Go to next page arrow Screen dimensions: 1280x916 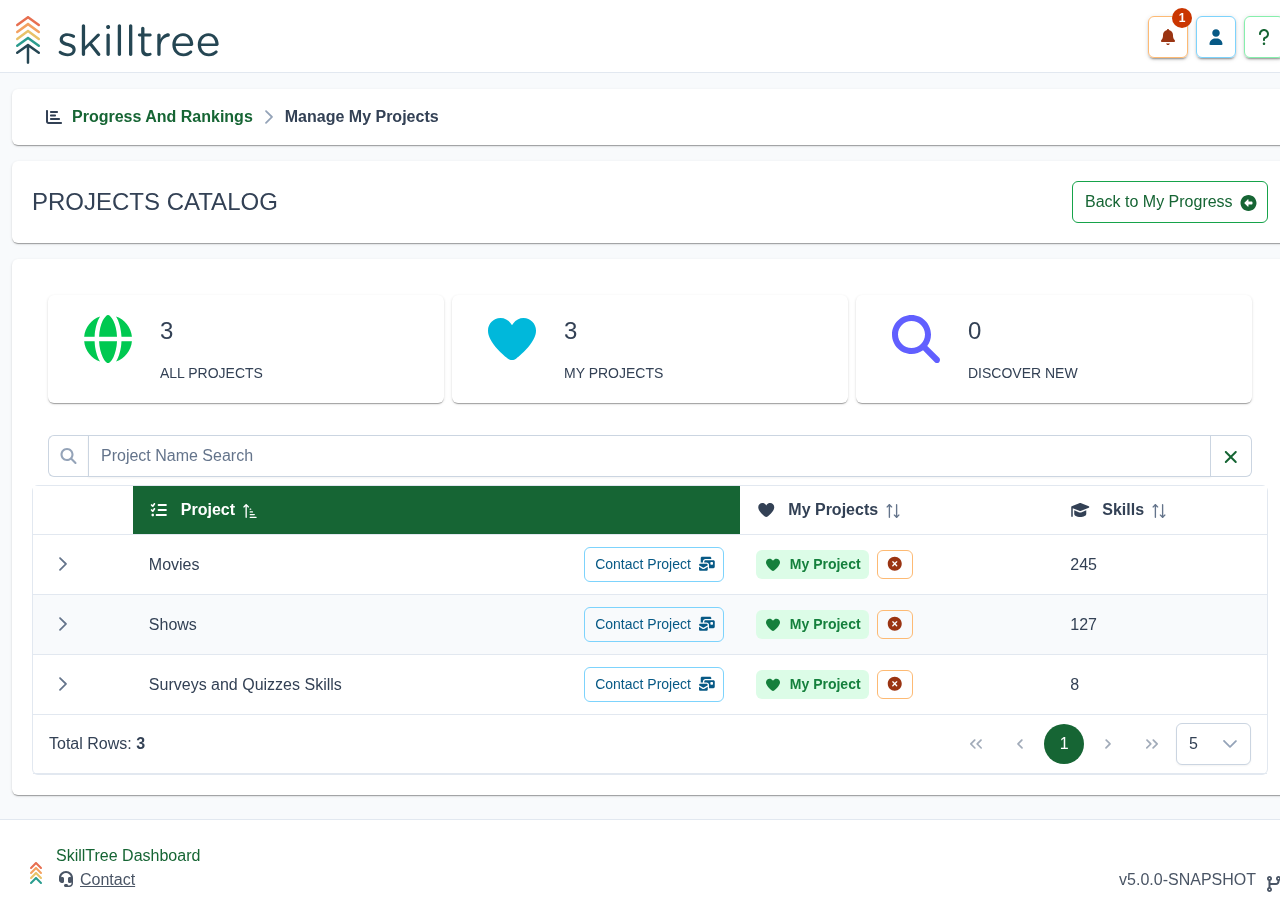[1108, 744]
